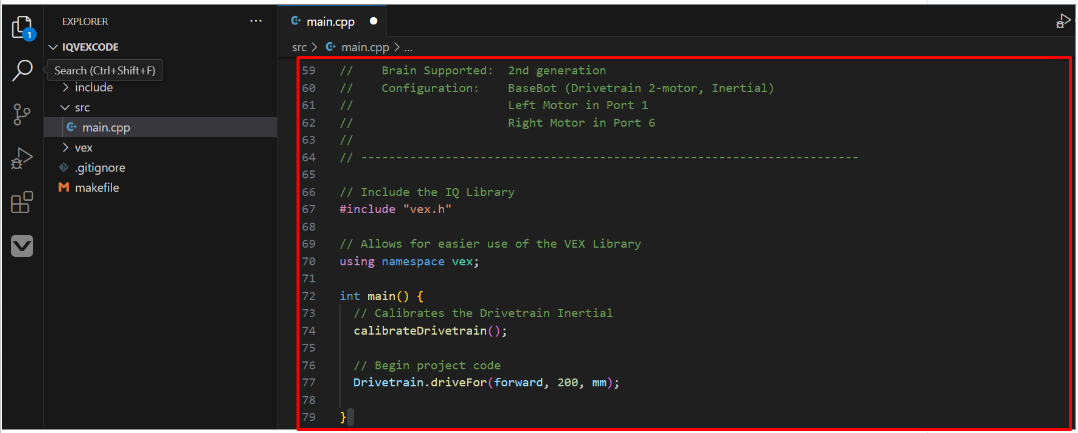The image size is (1078, 433).
Task: Open the Explorer view in activity bar
Action: [x=22, y=27]
